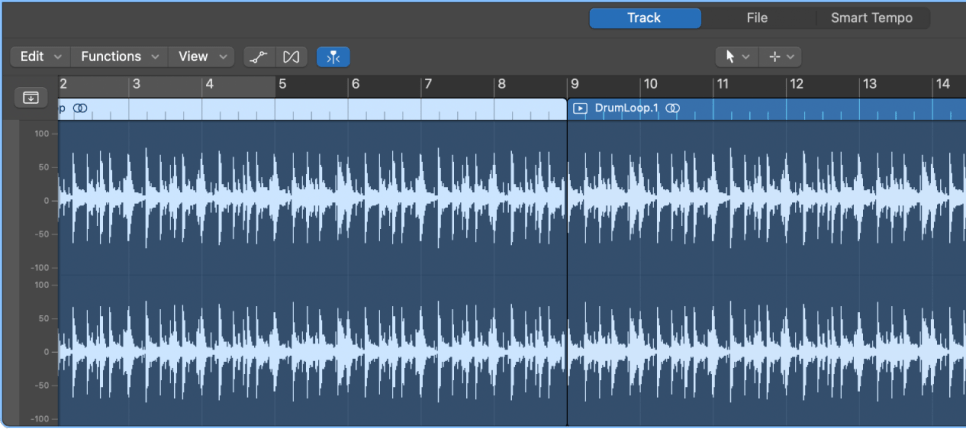Click the global tracks disclosure button

pyautogui.click(x=31, y=97)
